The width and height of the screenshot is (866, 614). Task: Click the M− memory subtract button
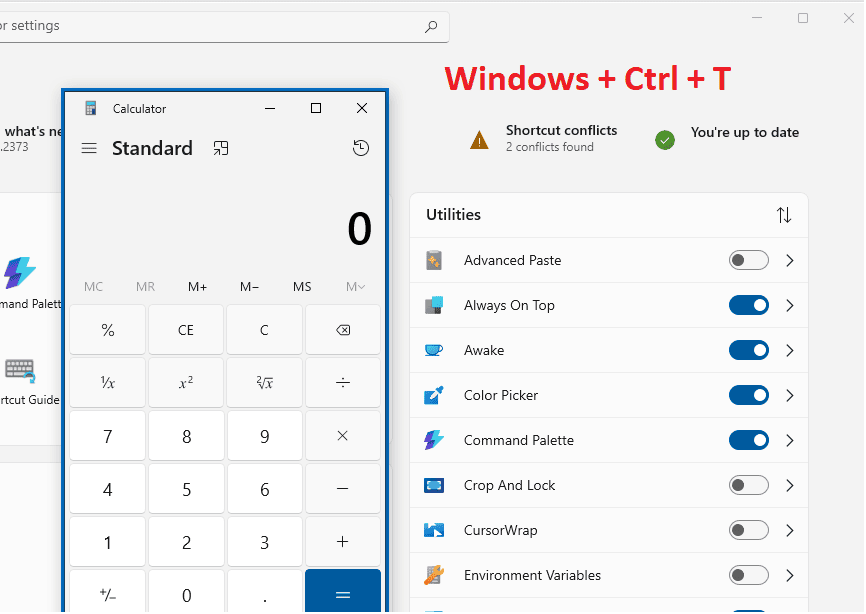[249, 287]
